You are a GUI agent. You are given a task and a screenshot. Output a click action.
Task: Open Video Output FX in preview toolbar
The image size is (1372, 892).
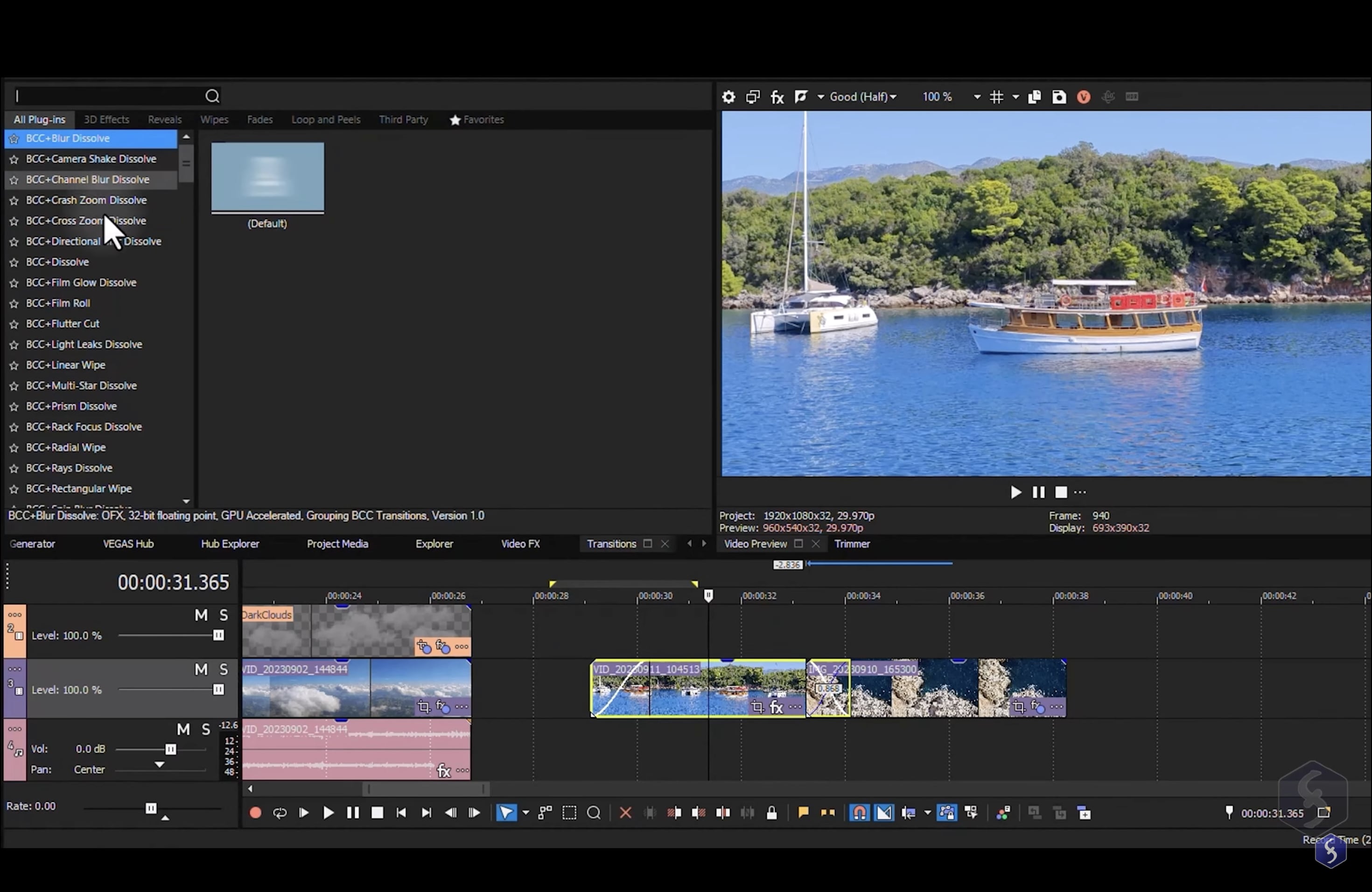(x=777, y=97)
